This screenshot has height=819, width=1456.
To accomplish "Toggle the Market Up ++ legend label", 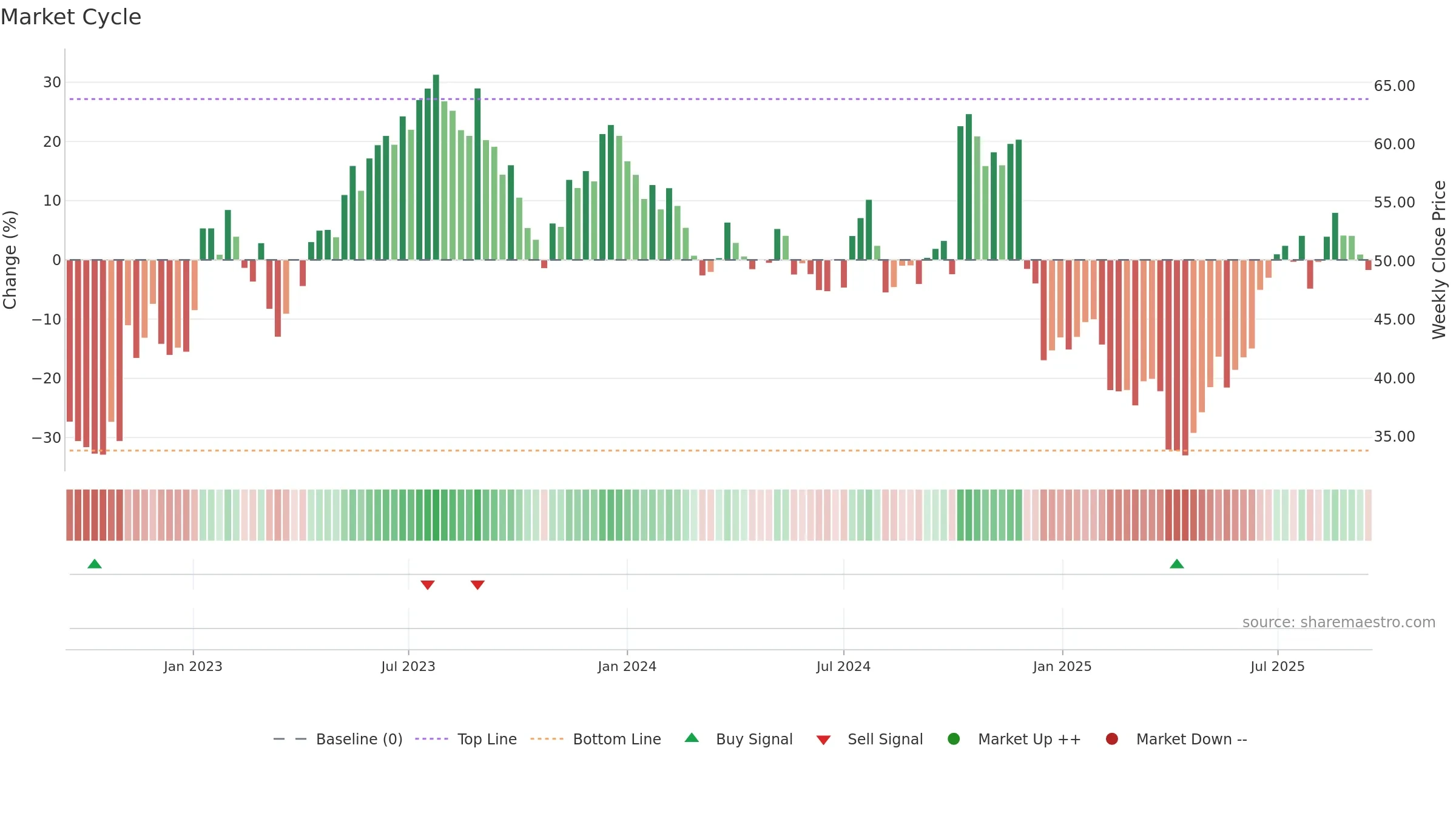I will [x=1030, y=739].
